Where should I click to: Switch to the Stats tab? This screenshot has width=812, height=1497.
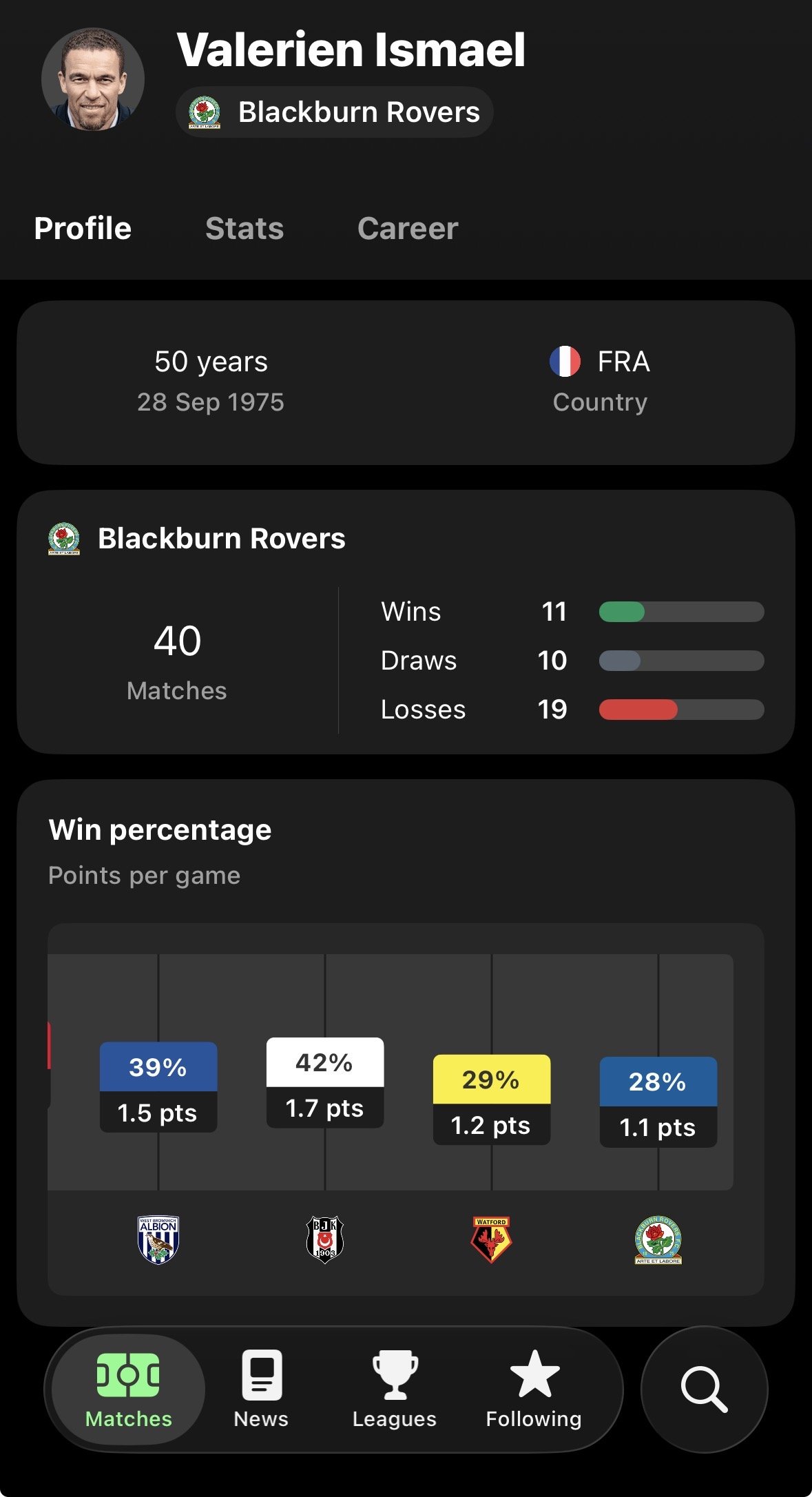click(244, 229)
